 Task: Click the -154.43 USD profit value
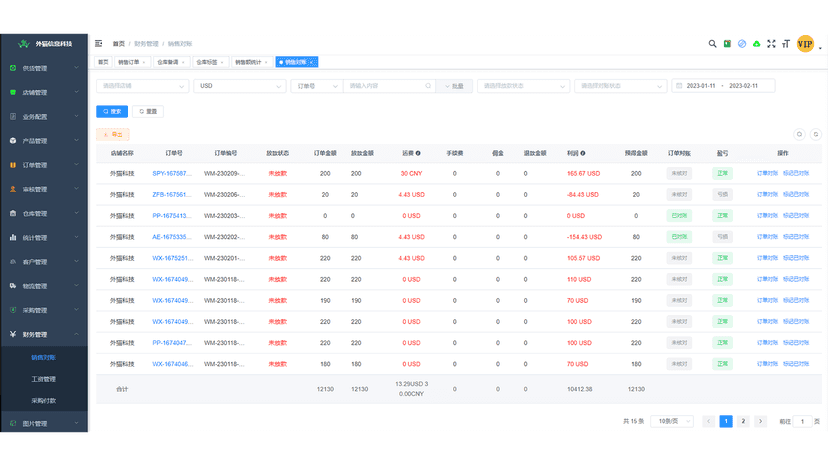(x=585, y=237)
